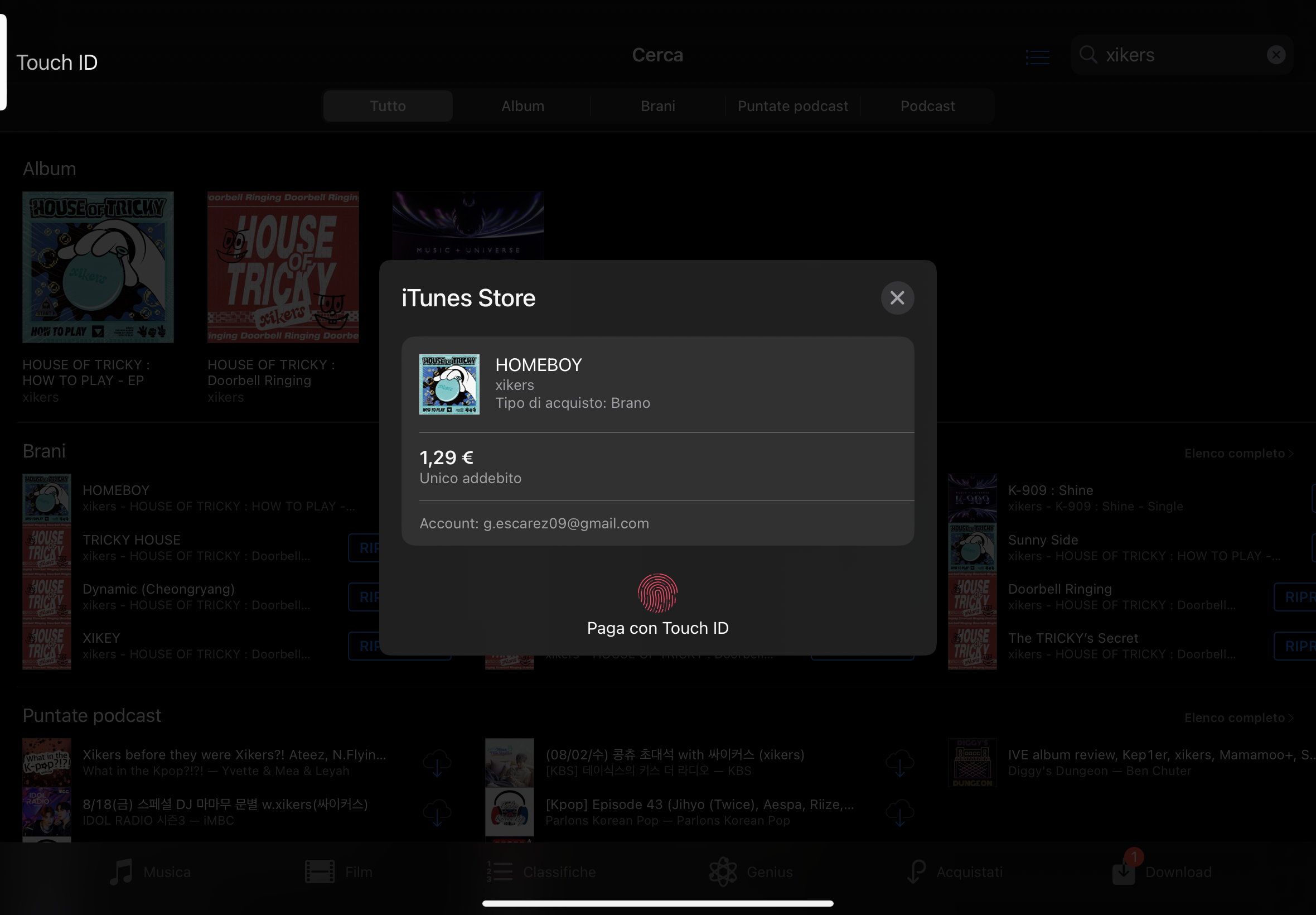Close the iTunes Store payment dialog

tap(897, 297)
